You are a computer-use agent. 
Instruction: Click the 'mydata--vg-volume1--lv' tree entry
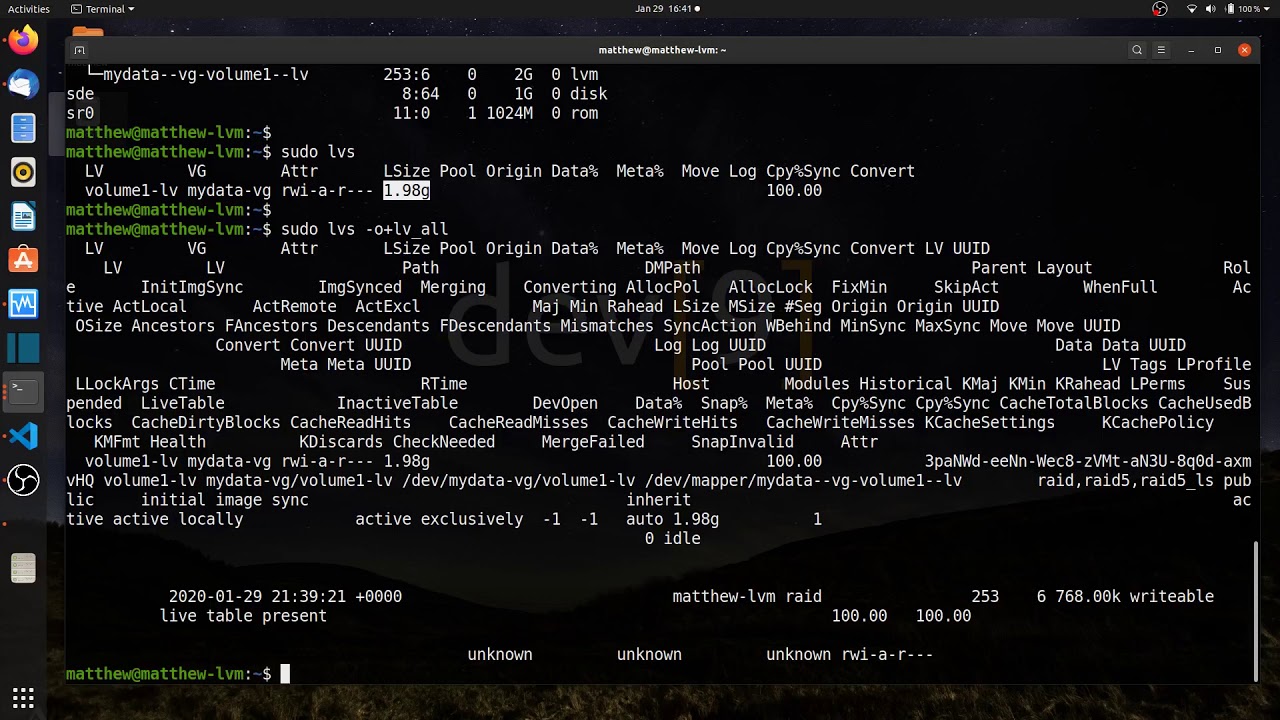pyautogui.click(x=206, y=75)
